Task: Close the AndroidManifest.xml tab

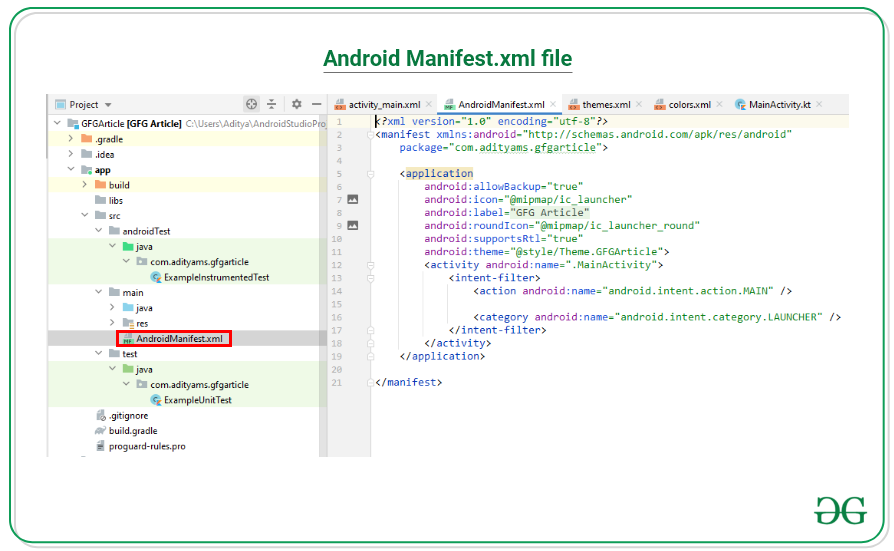Action: coord(553,104)
